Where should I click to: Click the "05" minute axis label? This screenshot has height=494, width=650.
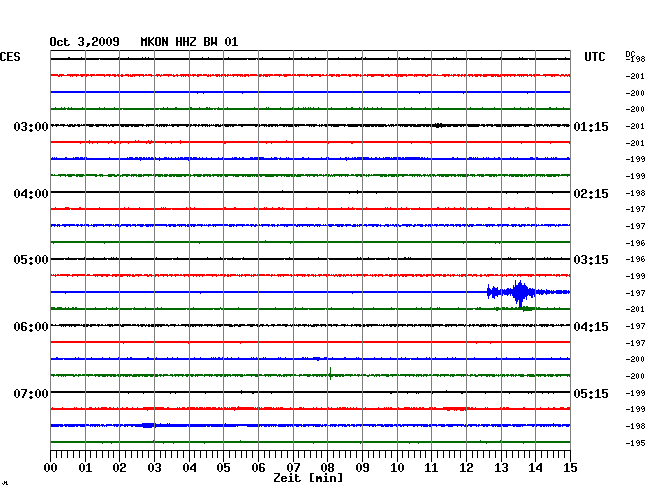(x=223, y=468)
